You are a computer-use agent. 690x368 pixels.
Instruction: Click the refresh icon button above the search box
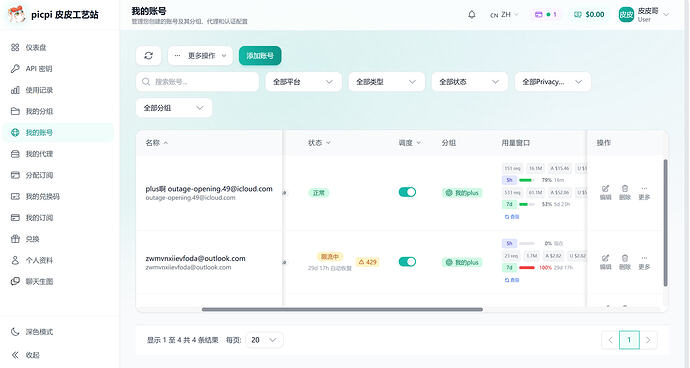click(x=148, y=56)
